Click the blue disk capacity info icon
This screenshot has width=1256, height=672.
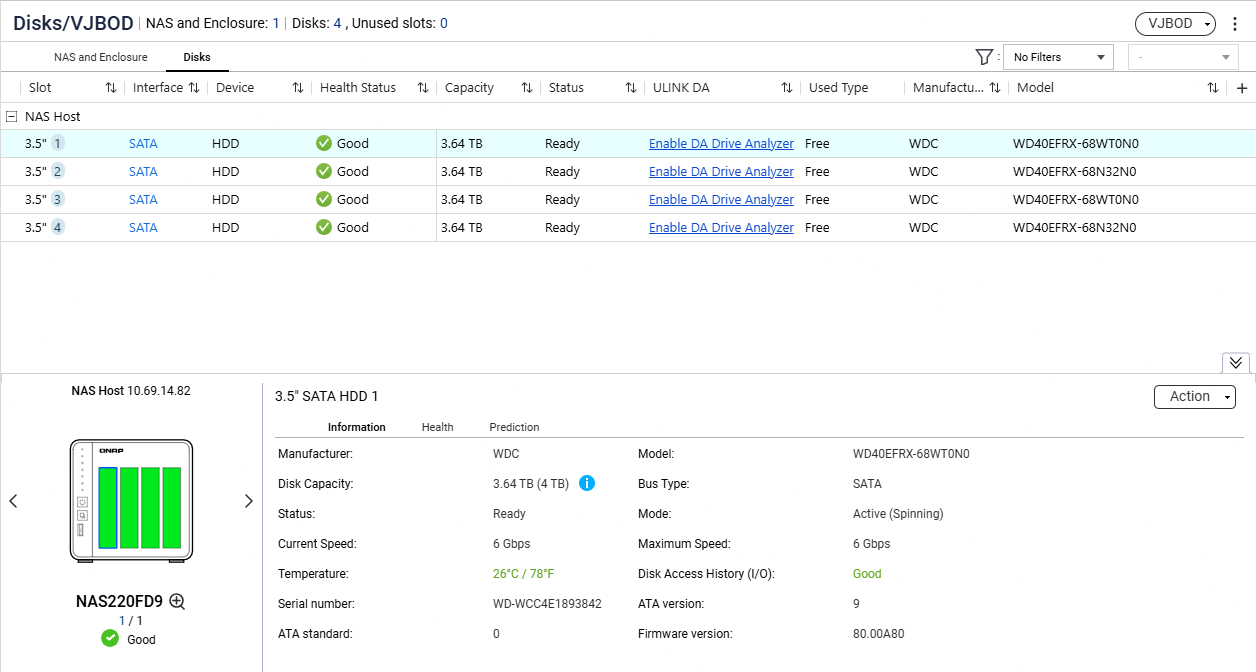(587, 484)
